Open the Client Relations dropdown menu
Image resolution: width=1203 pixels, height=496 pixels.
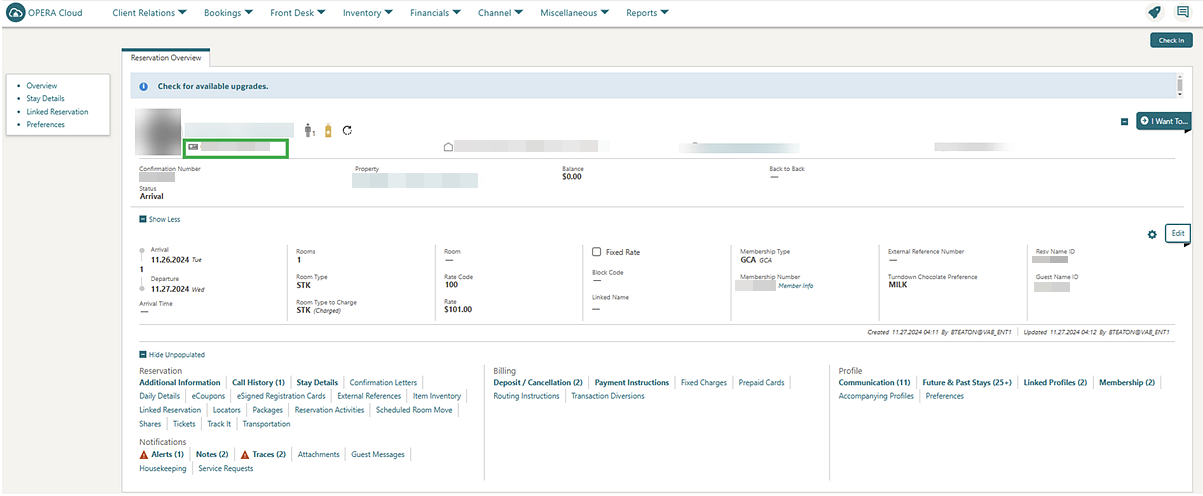(x=150, y=13)
